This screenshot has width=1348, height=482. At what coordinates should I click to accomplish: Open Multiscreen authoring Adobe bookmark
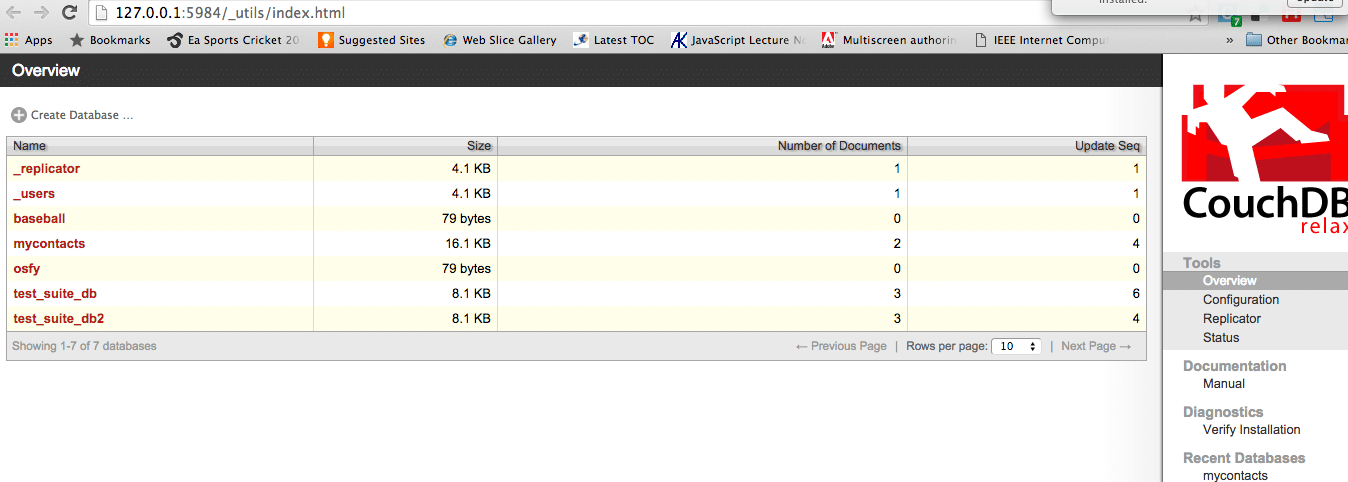[x=889, y=40]
